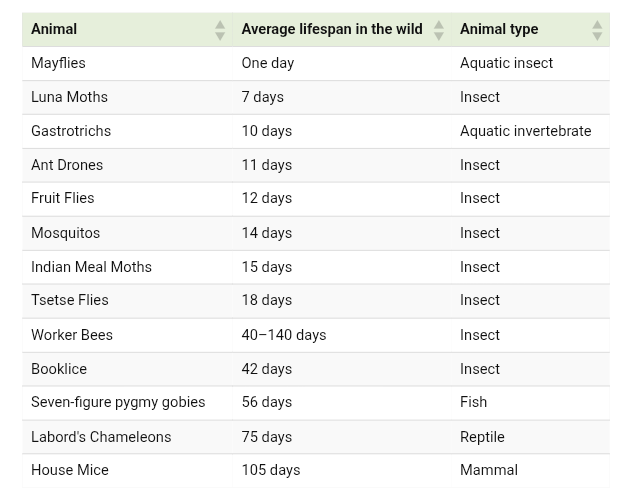The height and width of the screenshot is (504, 626).
Task: Sort by Average lifespan arrows icon
Action: (438, 30)
